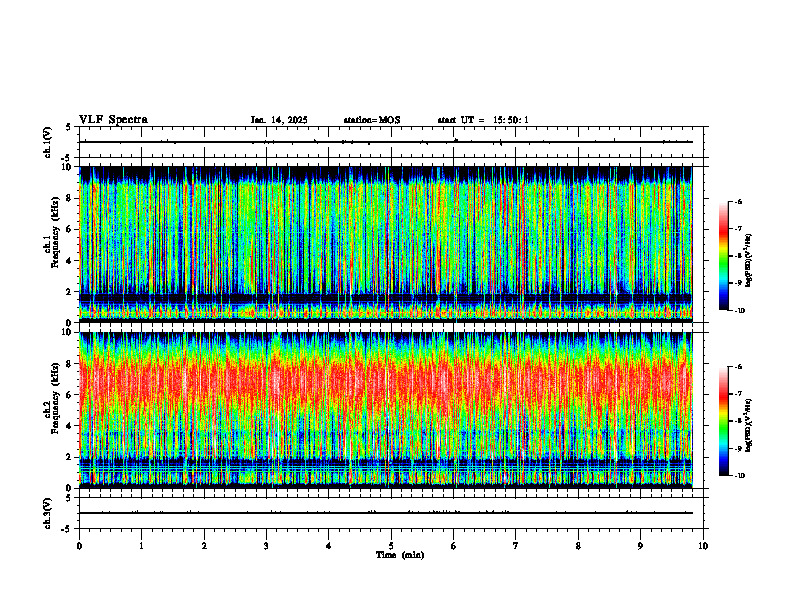
Task: Click the log(PSD) label of ch.1 colorbar
Action: (x=749, y=261)
